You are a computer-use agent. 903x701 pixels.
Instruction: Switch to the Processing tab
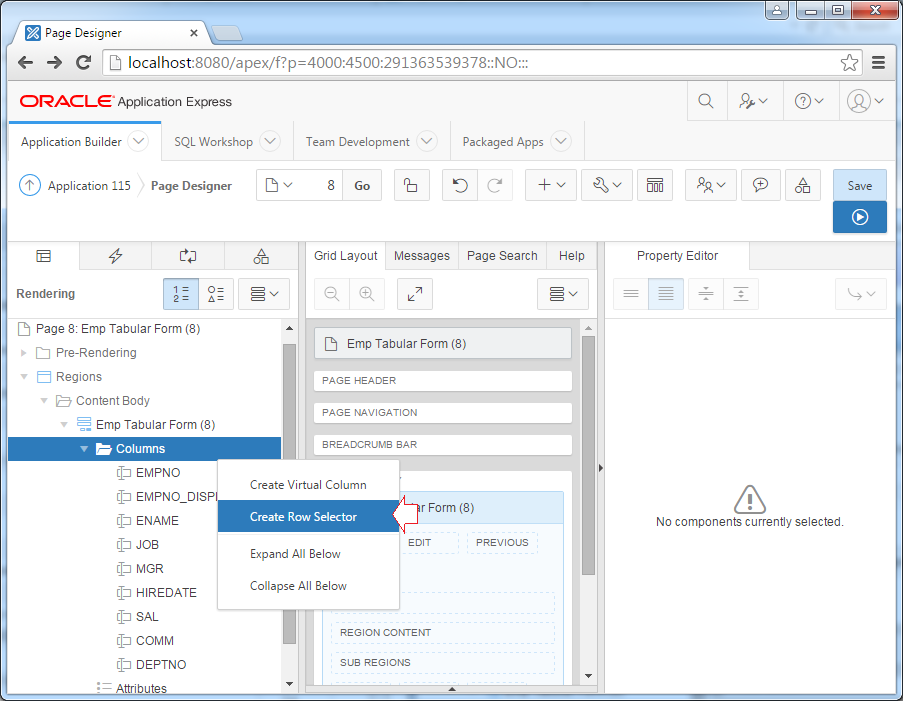pyautogui.click(x=188, y=256)
